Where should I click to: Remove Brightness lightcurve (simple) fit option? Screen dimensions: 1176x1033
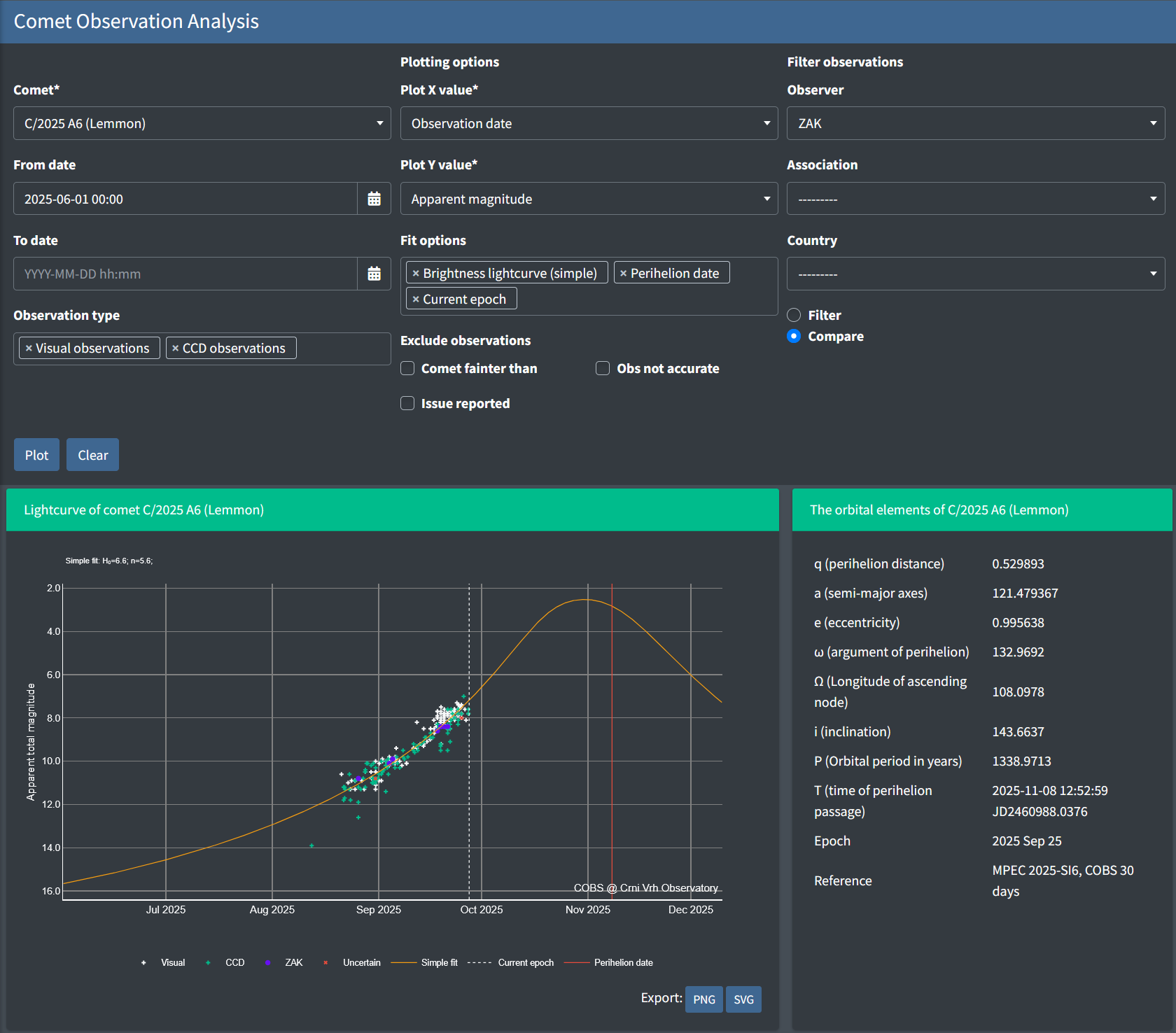pos(416,274)
